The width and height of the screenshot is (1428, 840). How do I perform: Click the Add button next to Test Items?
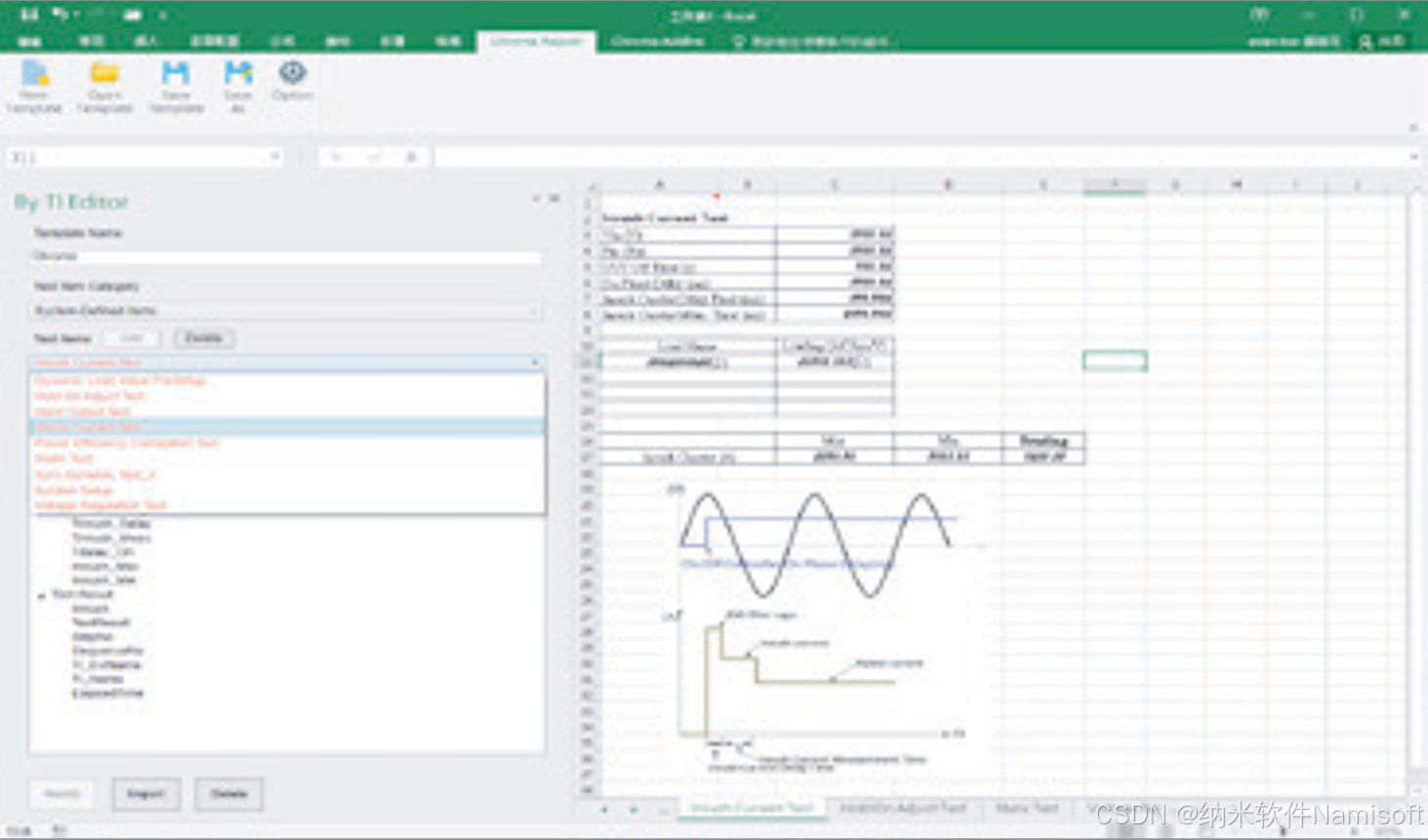[x=132, y=338]
